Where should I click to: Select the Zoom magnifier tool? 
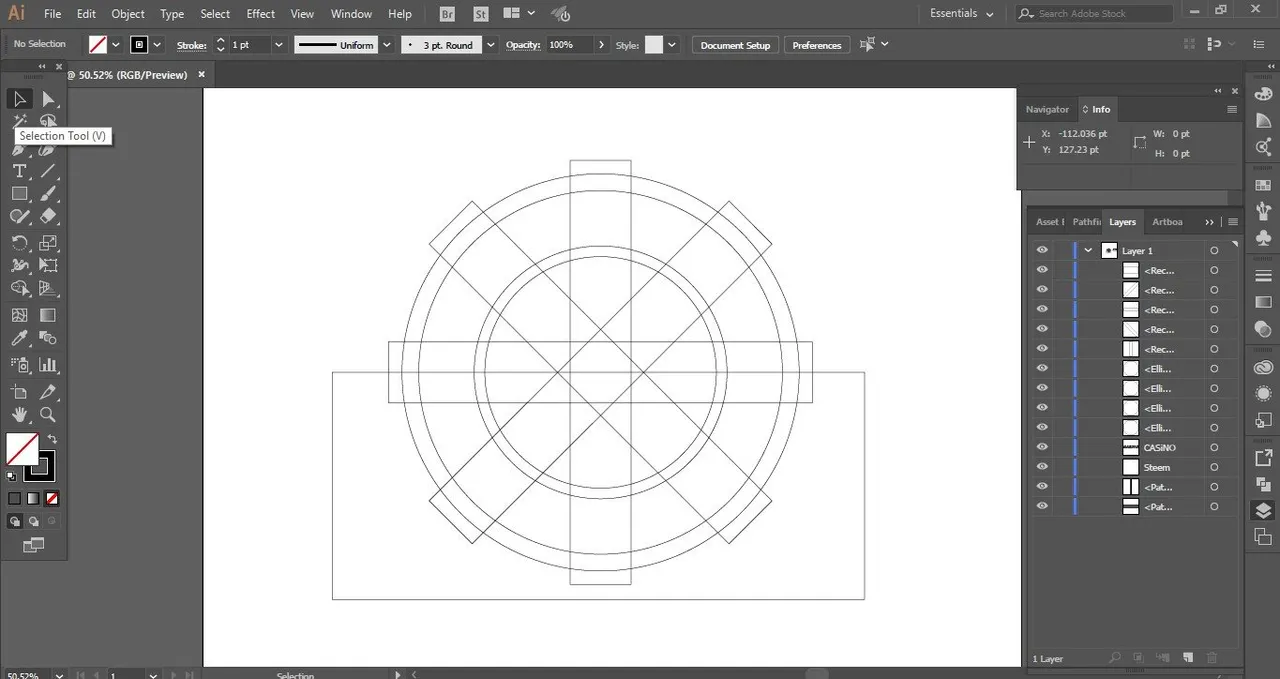coord(48,415)
